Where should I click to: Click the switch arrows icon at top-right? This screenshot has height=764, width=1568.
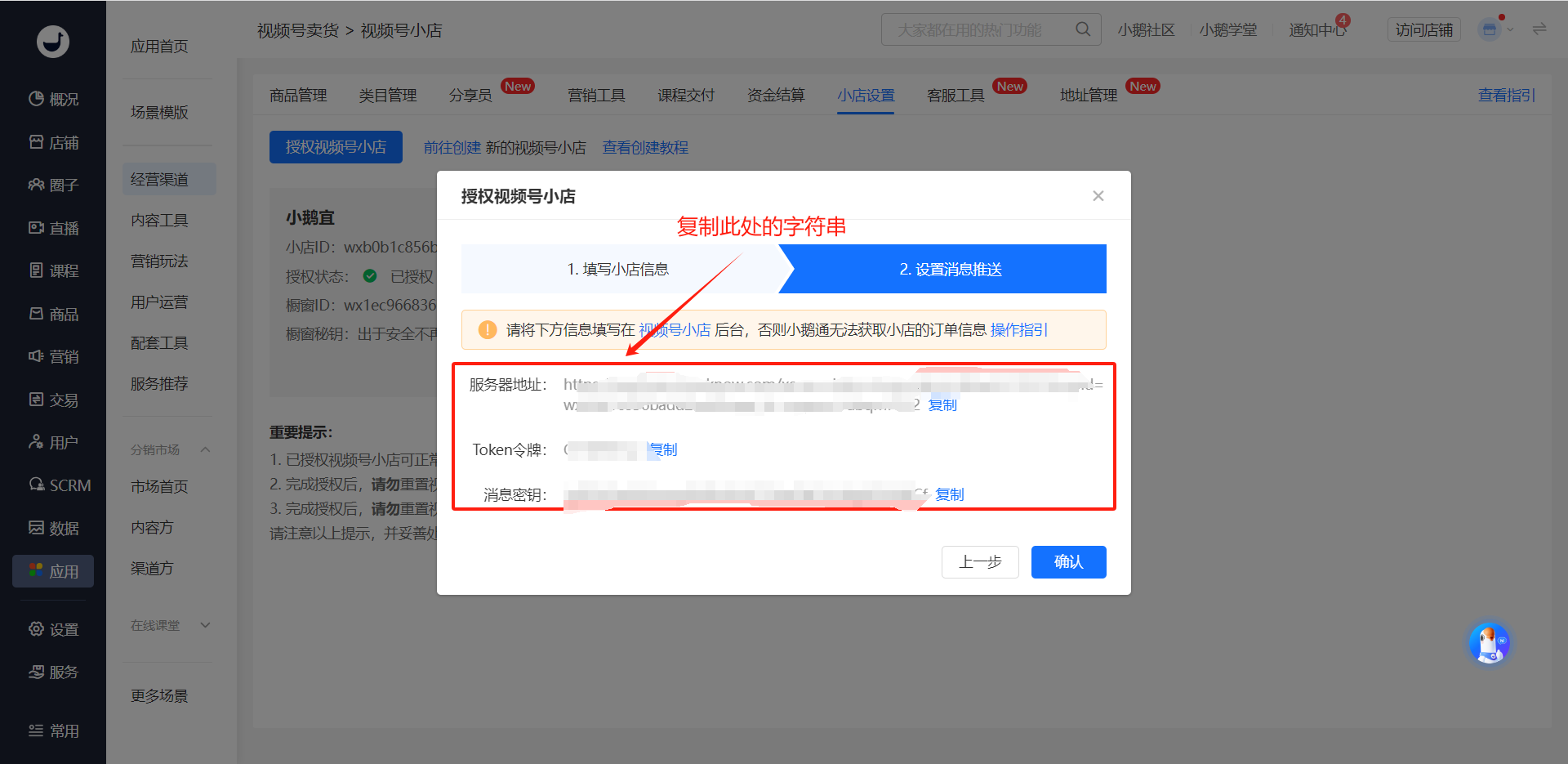(1539, 29)
